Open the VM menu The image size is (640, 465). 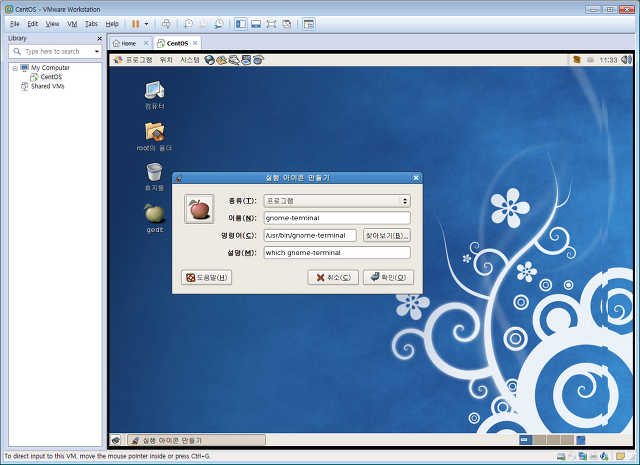click(72, 24)
